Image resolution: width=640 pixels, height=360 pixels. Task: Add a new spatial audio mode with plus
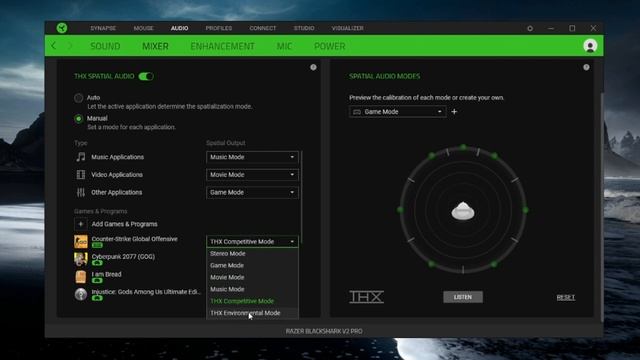tap(454, 111)
